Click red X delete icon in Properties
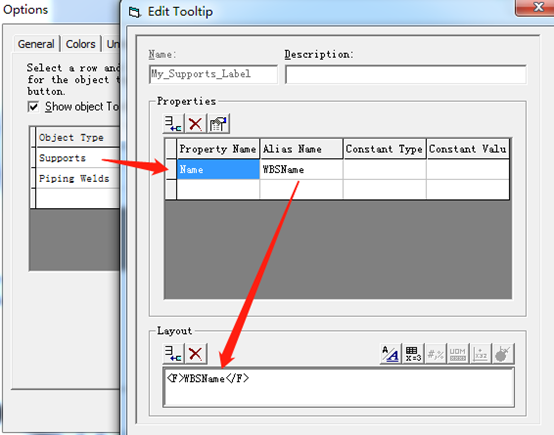The height and width of the screenshot is (435, 554). pyautogui.click(x=195, y=124)
